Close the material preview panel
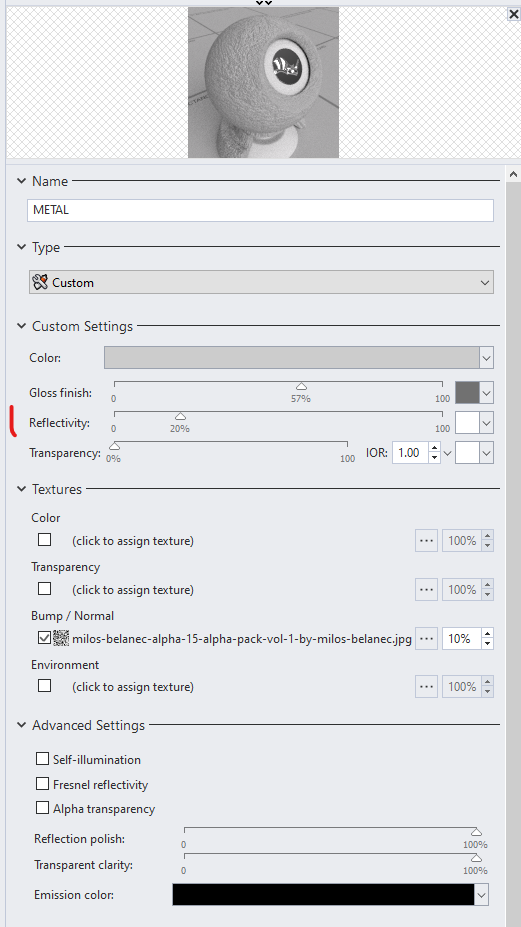Screen dimensions: 521x927 (x=513, y=14)
